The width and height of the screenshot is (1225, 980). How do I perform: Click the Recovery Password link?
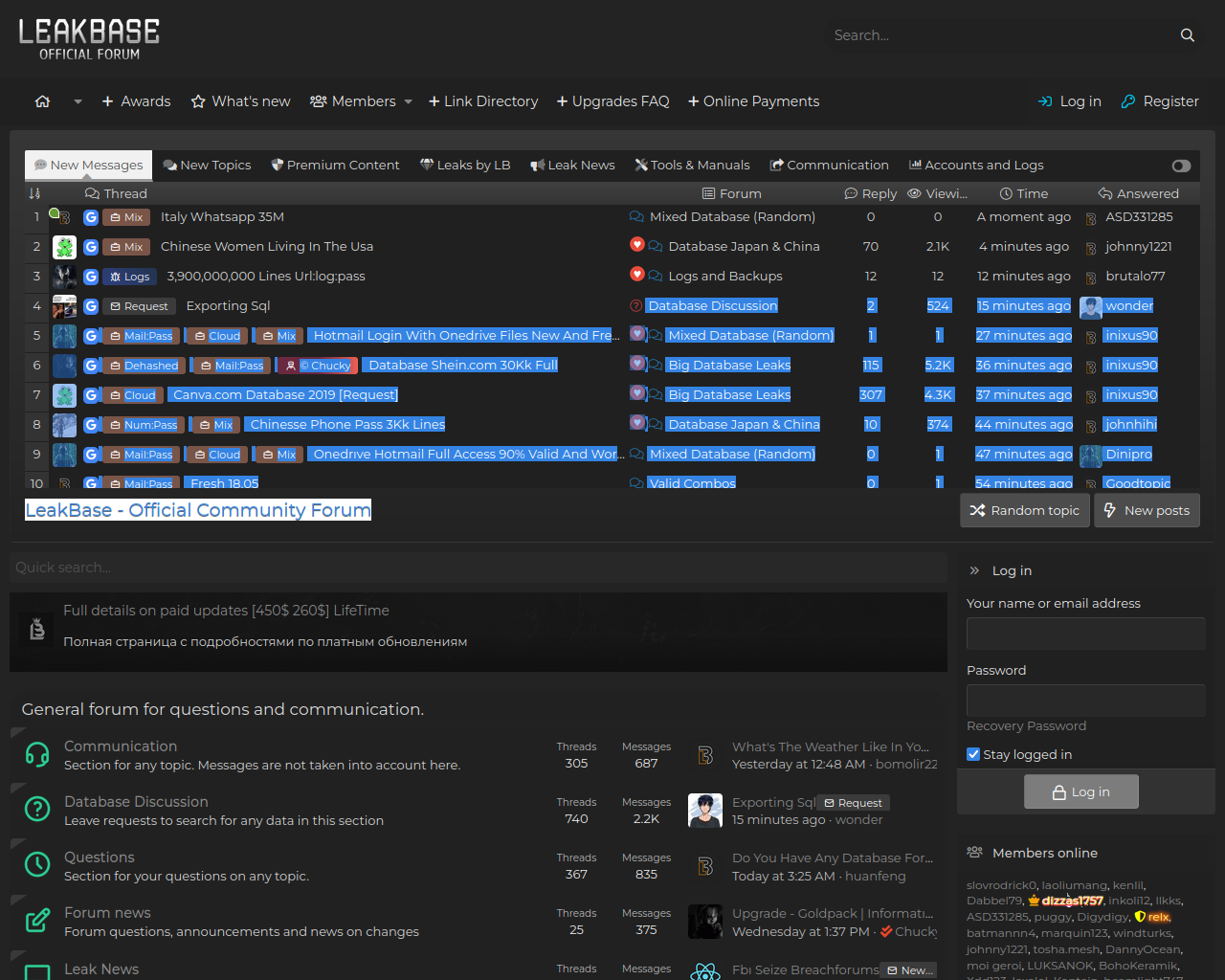[x=1026, y=726]
